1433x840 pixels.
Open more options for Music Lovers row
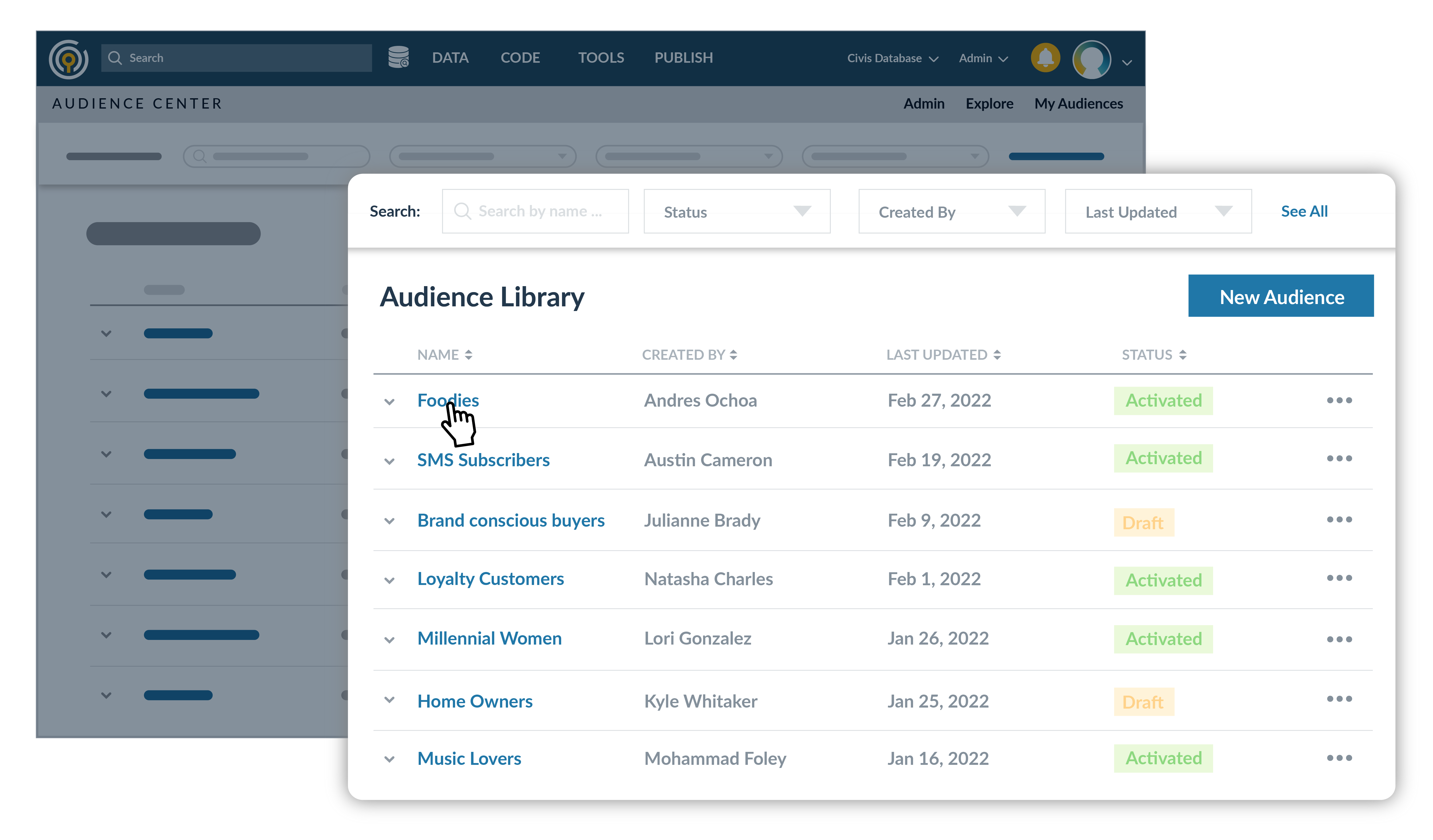click(1339, 758)
